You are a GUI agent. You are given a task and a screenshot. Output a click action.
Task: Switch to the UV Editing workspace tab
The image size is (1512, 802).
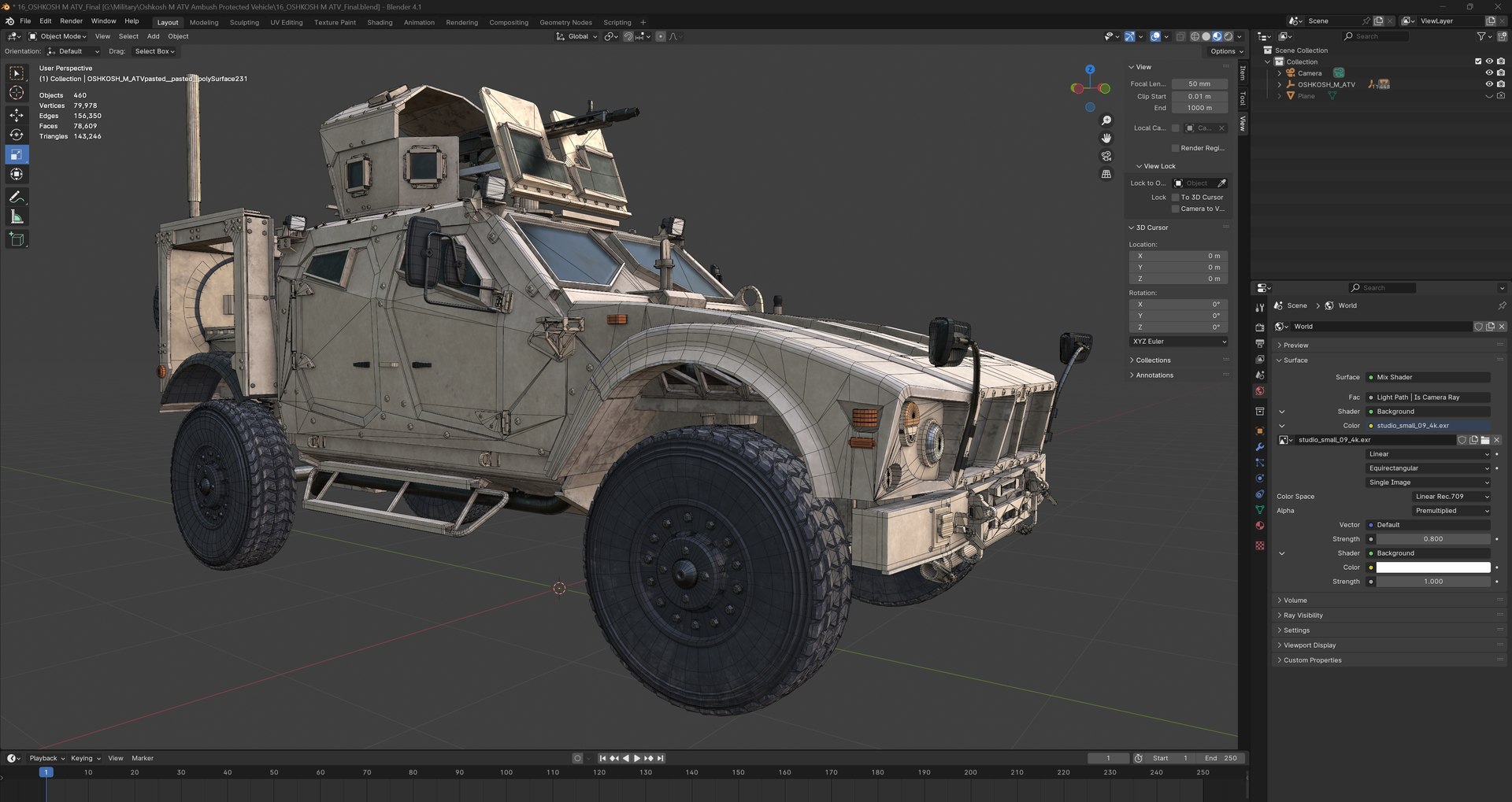tap(287, 22)
